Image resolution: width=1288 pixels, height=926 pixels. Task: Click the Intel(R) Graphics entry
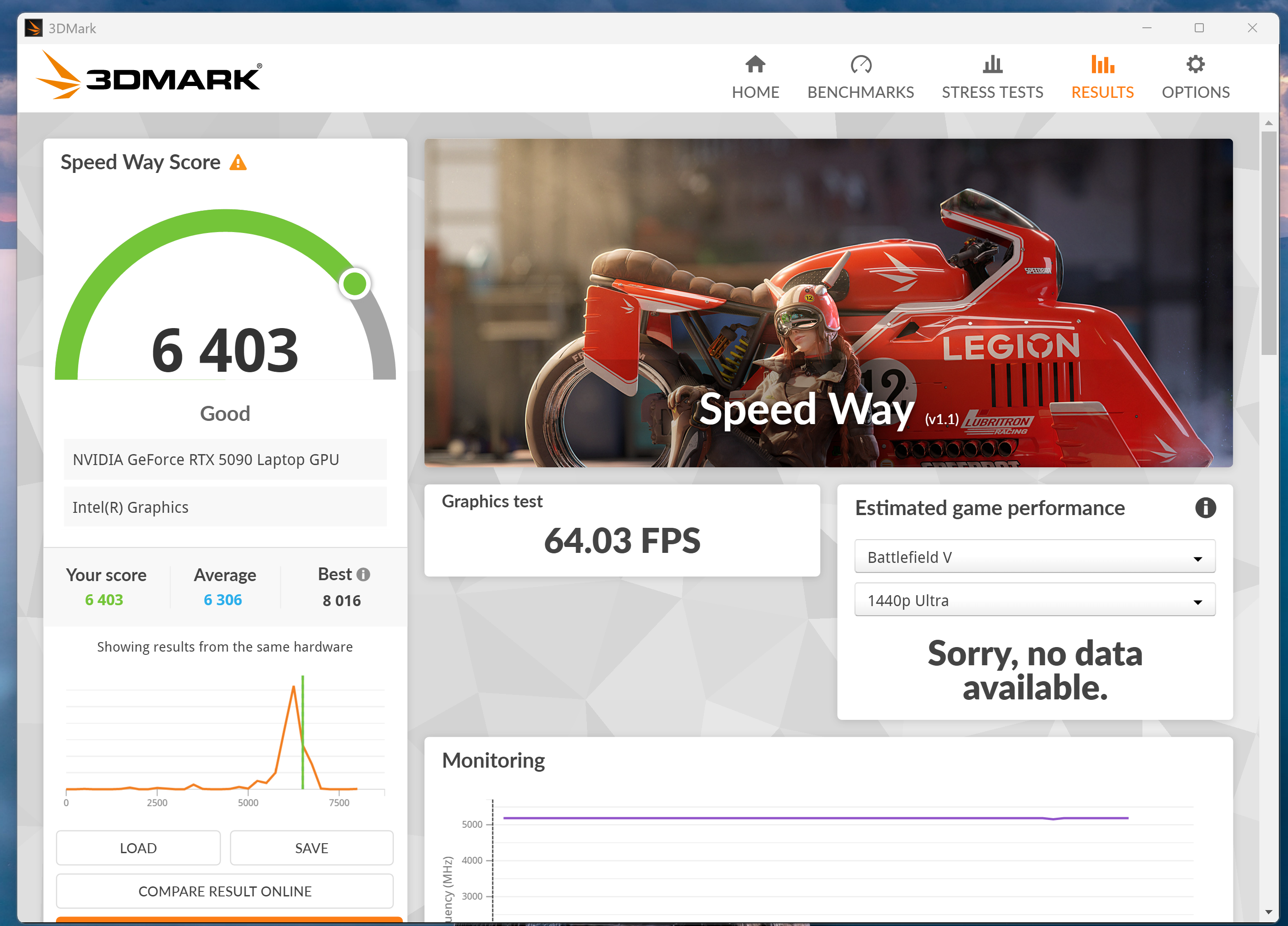point(225,507)
